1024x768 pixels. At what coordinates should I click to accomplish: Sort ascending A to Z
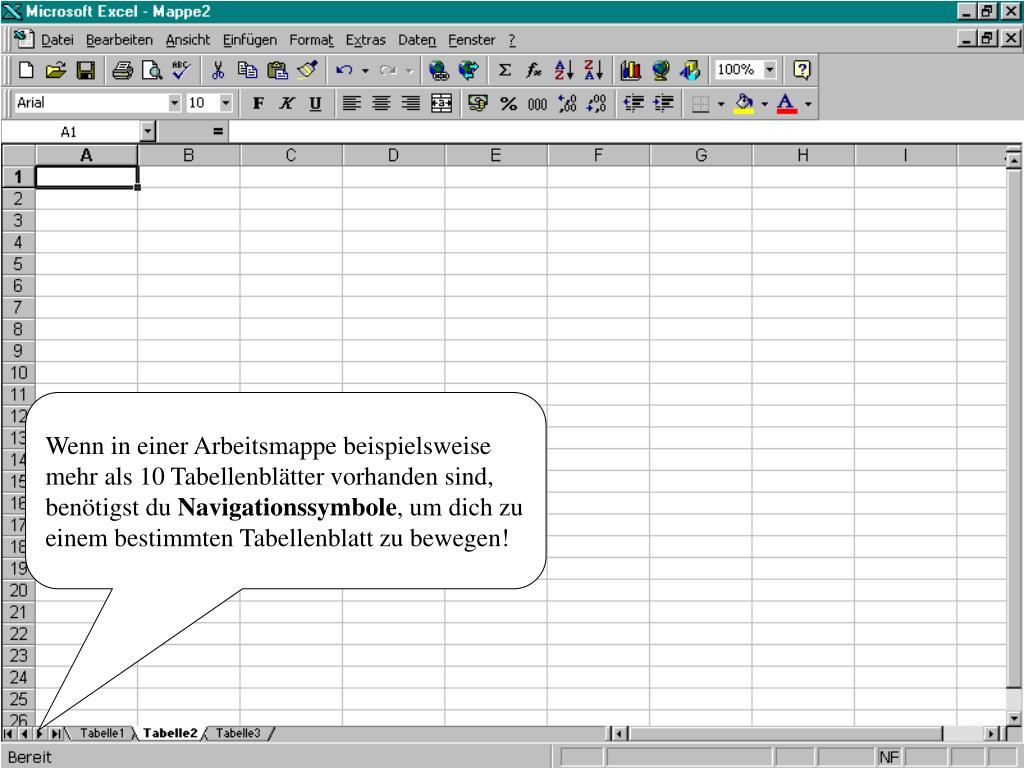click(x=564, y=70)
